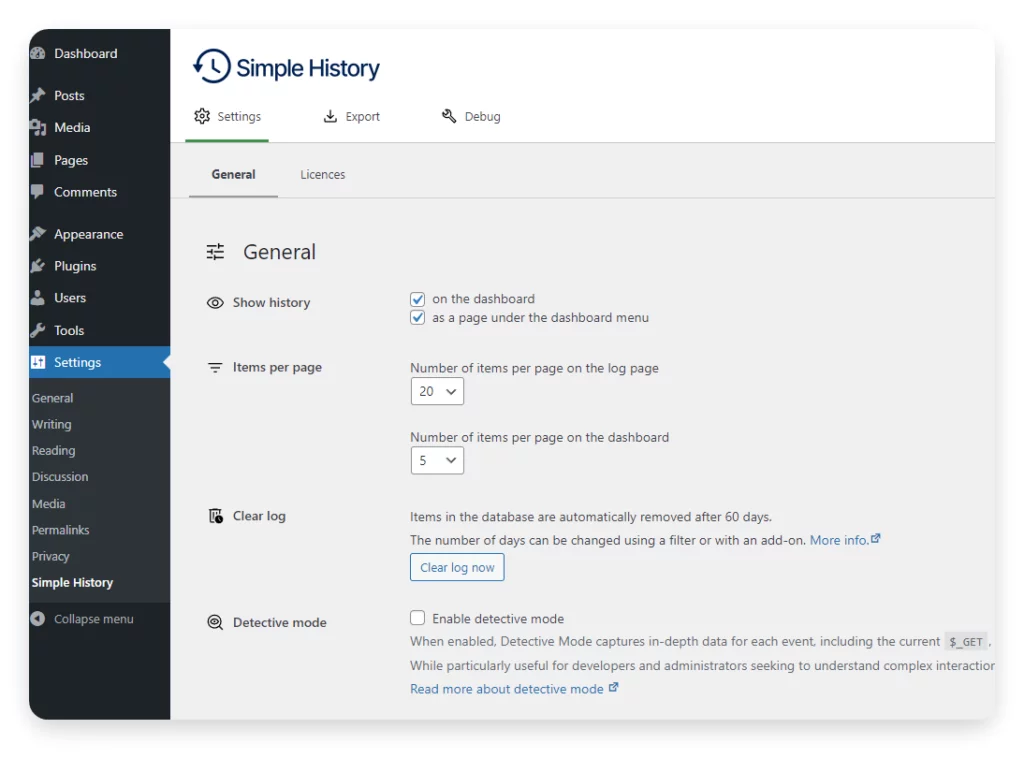Open Posts in the admin menu

99,95
